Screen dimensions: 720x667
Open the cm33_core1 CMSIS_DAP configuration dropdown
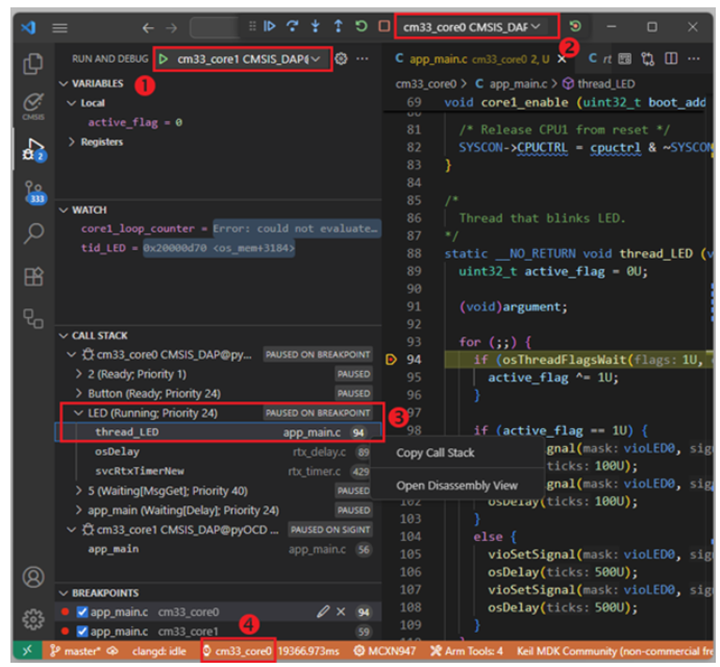tap(317, 59)
